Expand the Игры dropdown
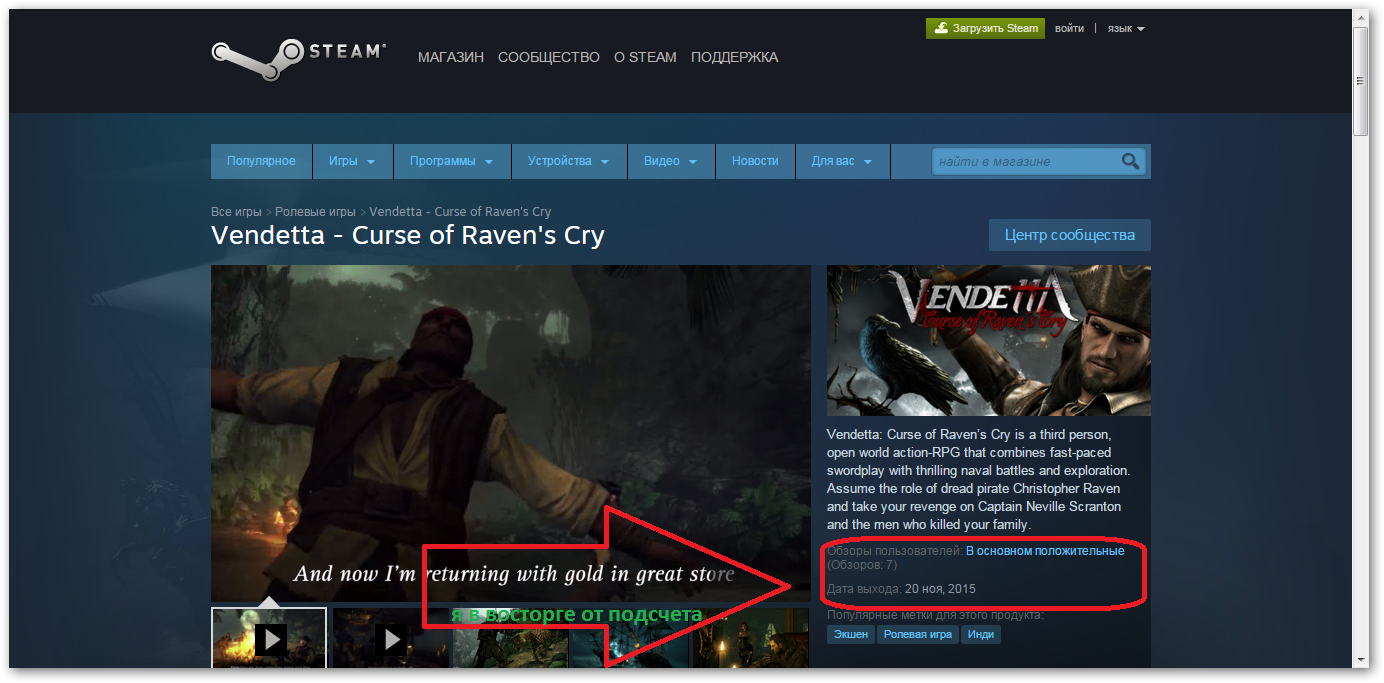The image size is (1384, 683). (352, 161)
